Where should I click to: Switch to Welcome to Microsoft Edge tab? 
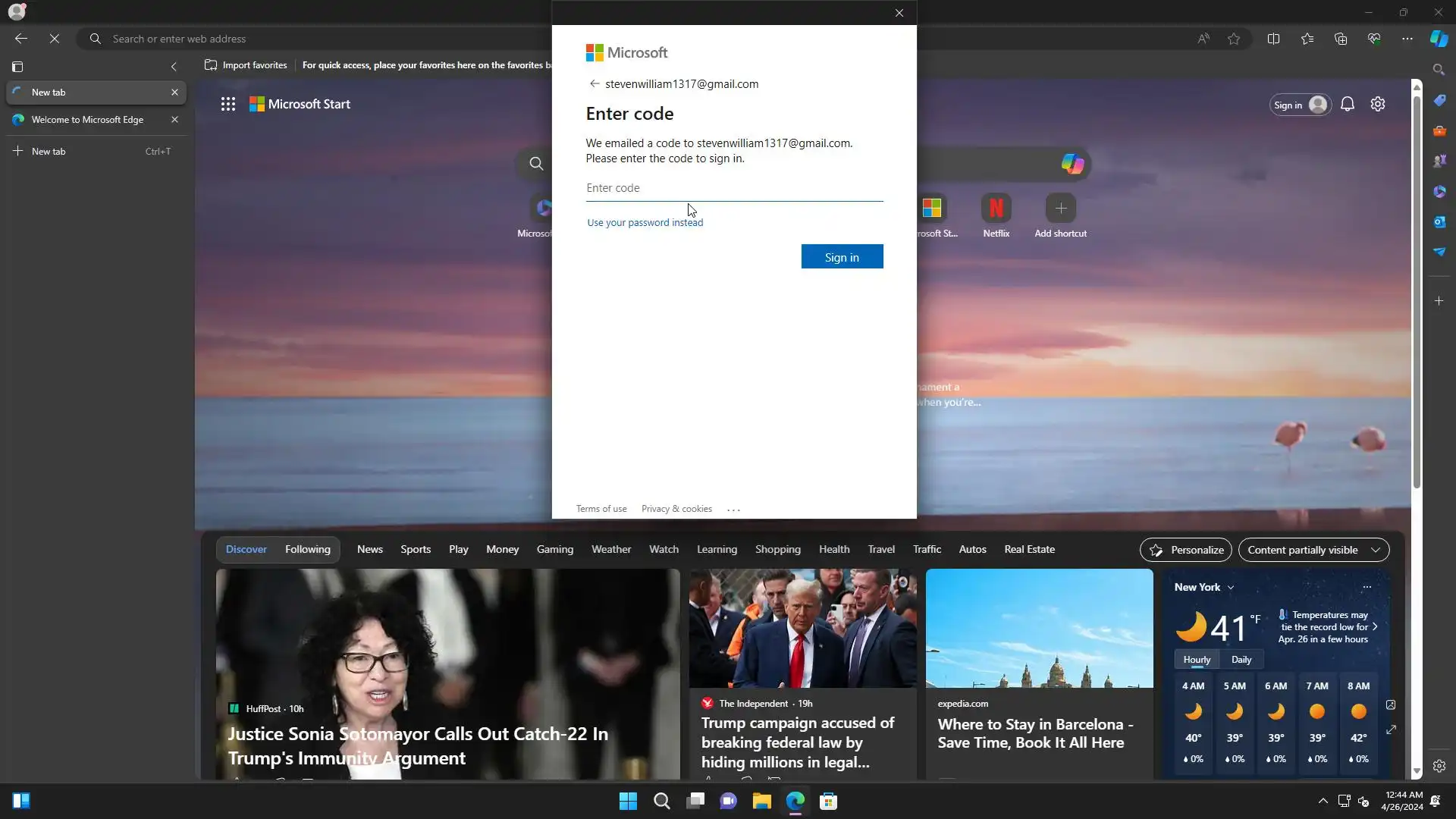tap(87, 120)
